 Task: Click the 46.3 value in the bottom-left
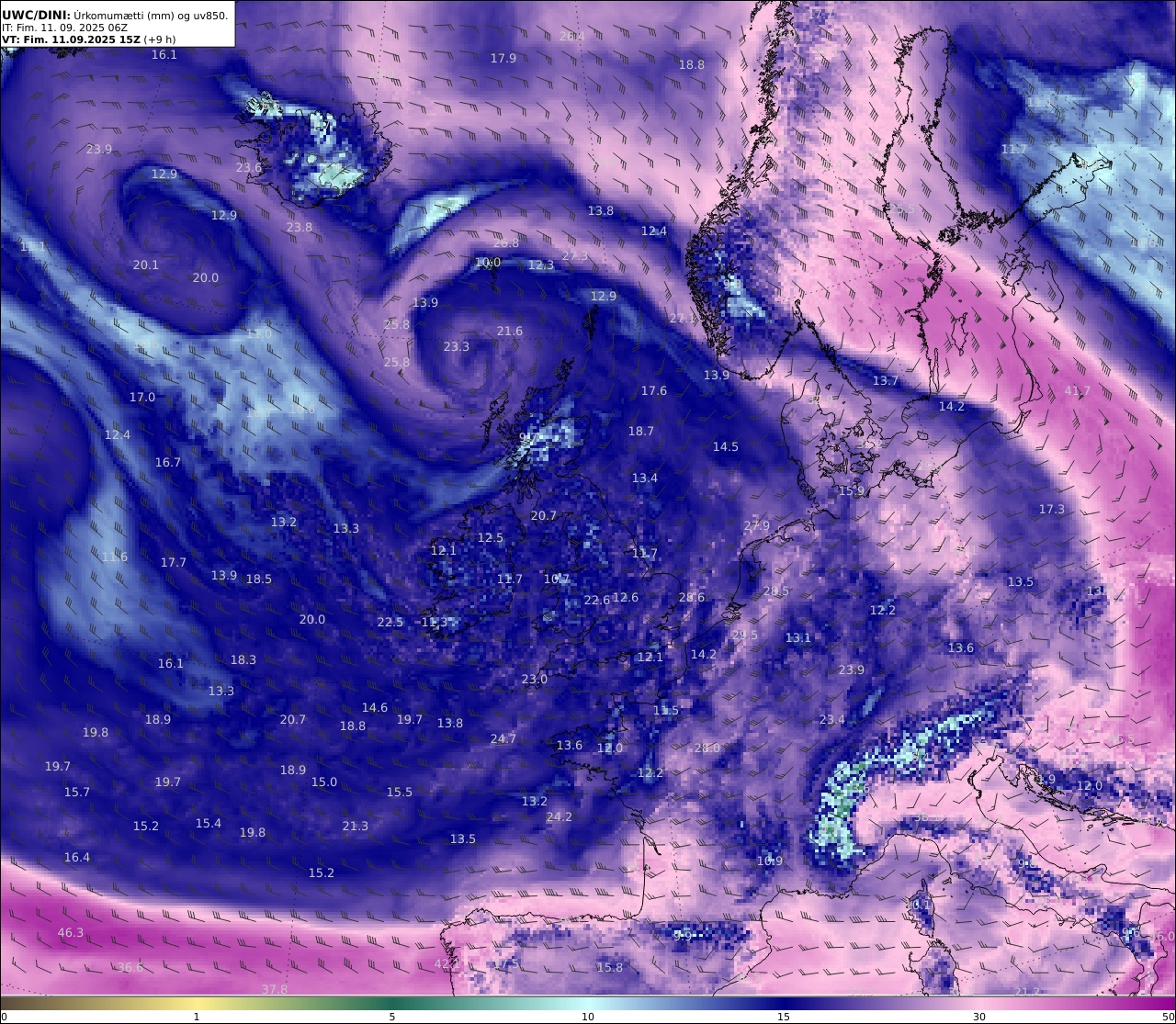coord(70,932)
